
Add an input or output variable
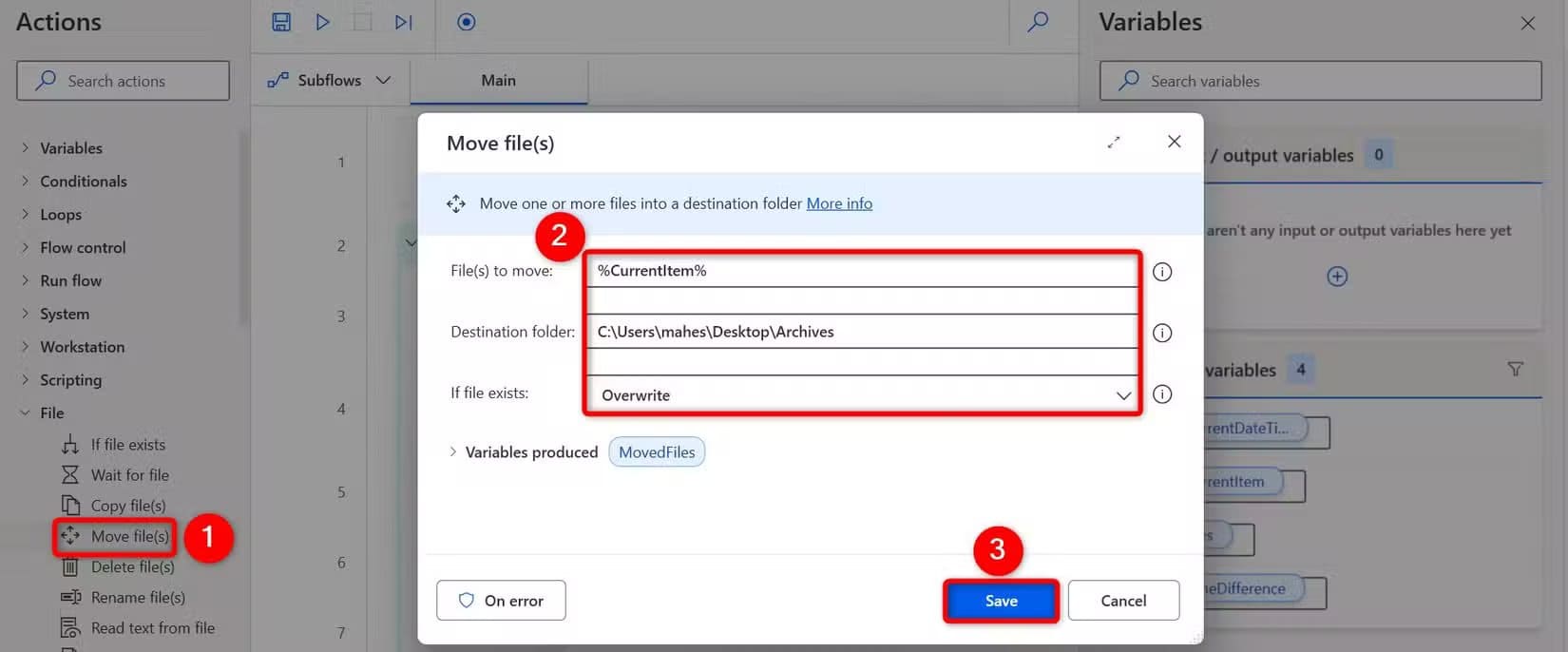[1337, 277]
